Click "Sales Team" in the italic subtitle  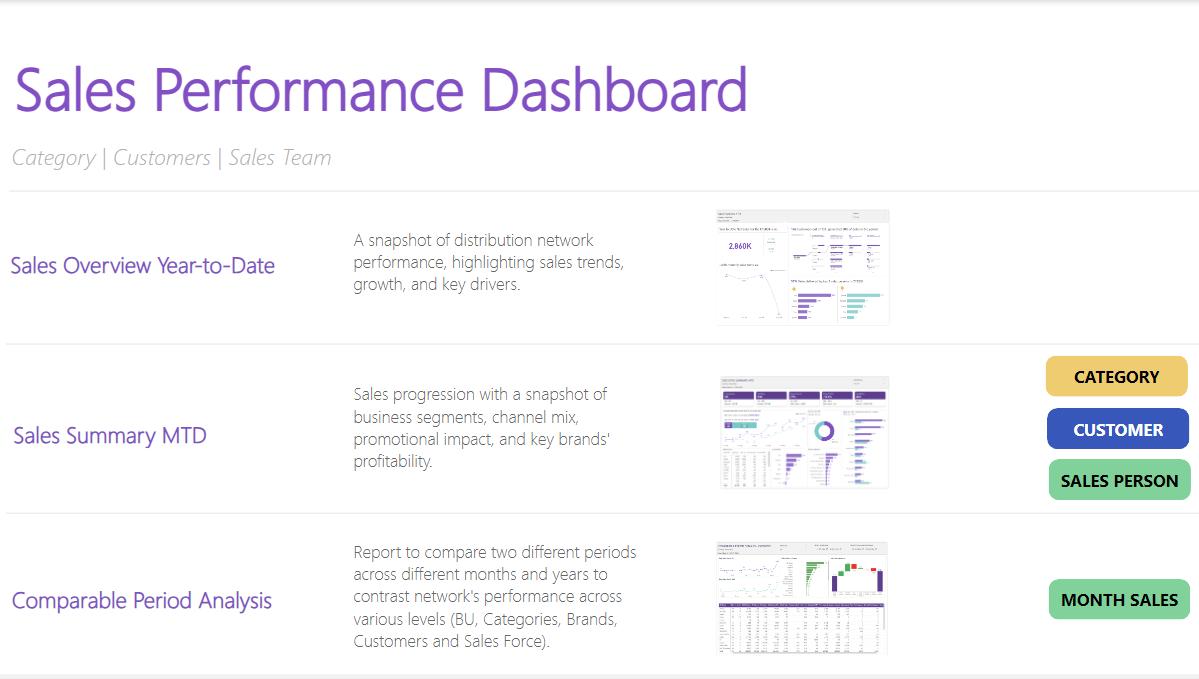coord(280,158)
